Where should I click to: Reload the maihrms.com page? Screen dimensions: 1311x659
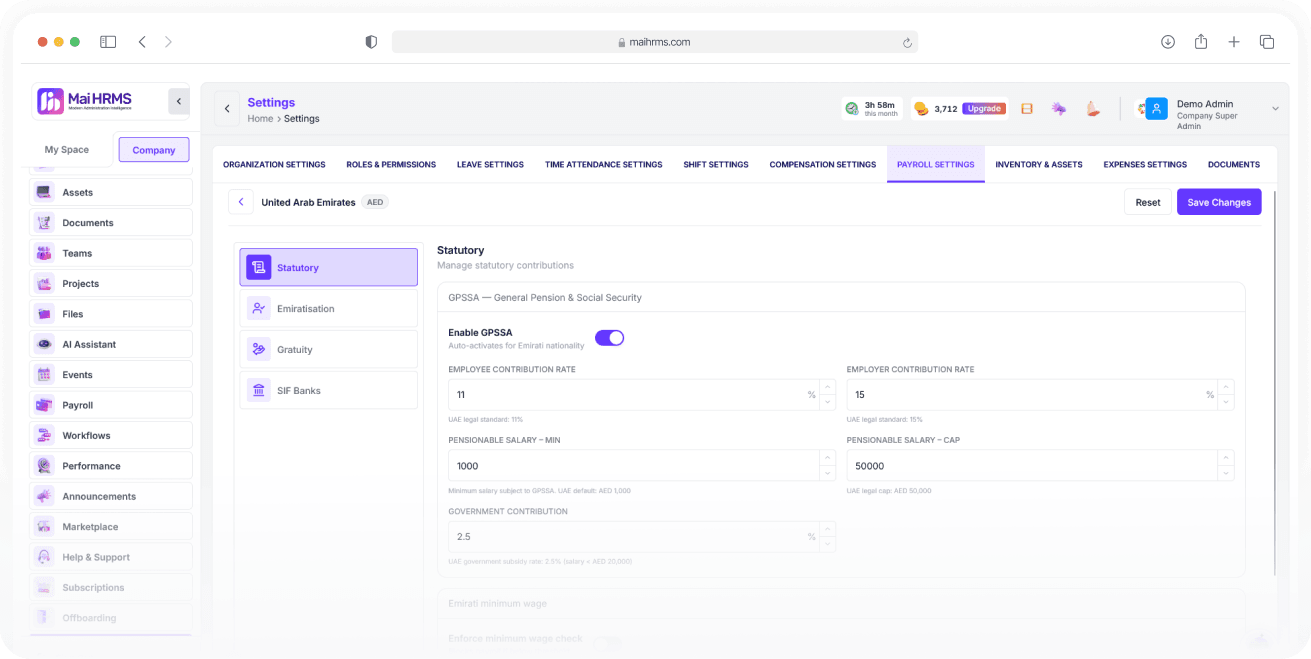pos(907,43)
